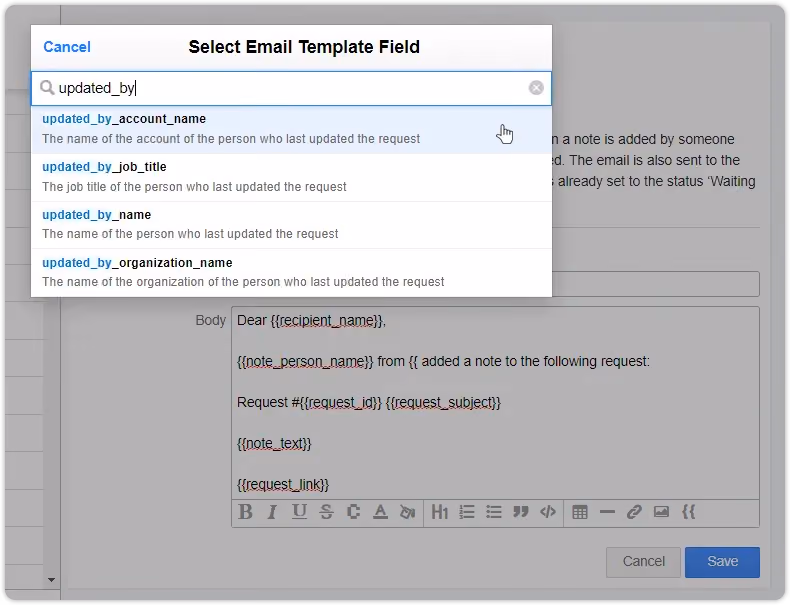Viewport: 790px width, 605px height.
Task: Click the {{request_link}} placeholder in body
Action: [x=283, y=485]
